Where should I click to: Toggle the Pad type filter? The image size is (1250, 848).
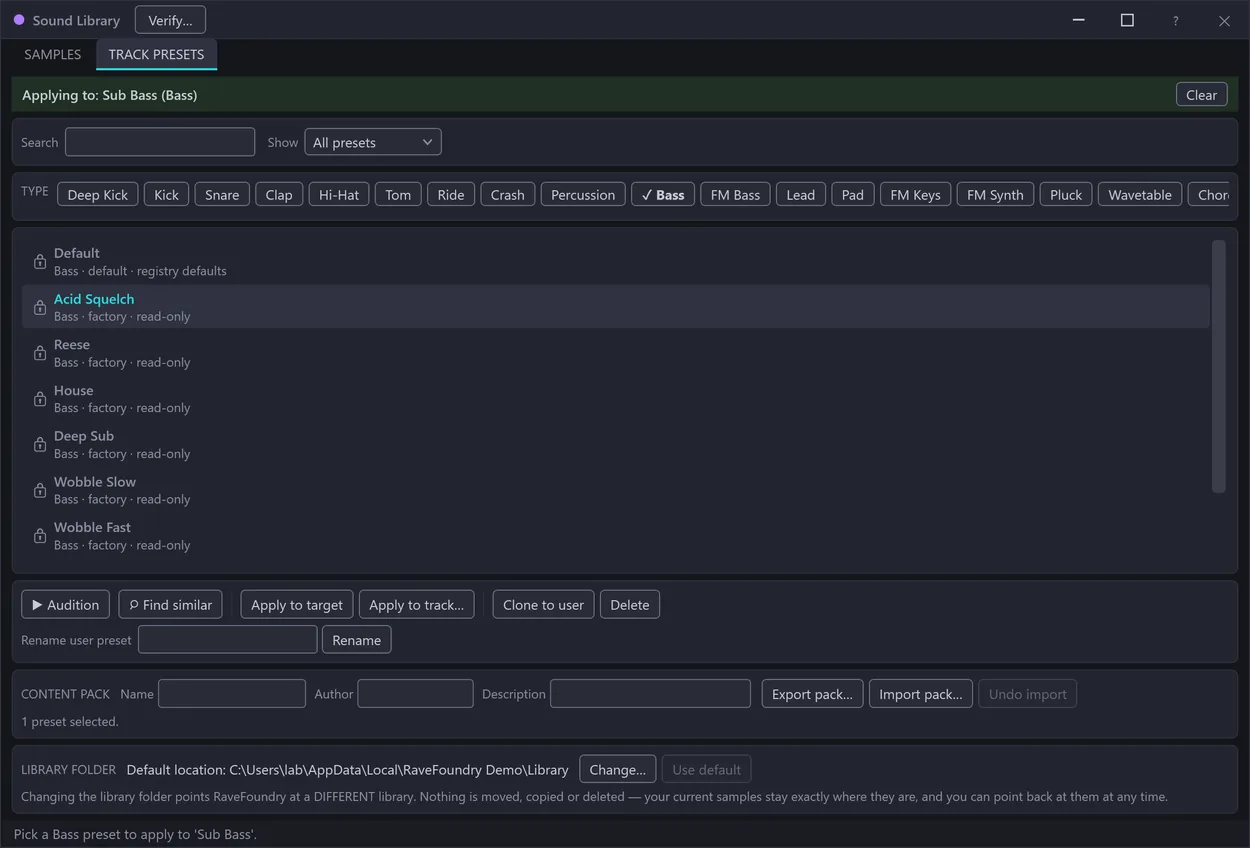click(853, 194)
